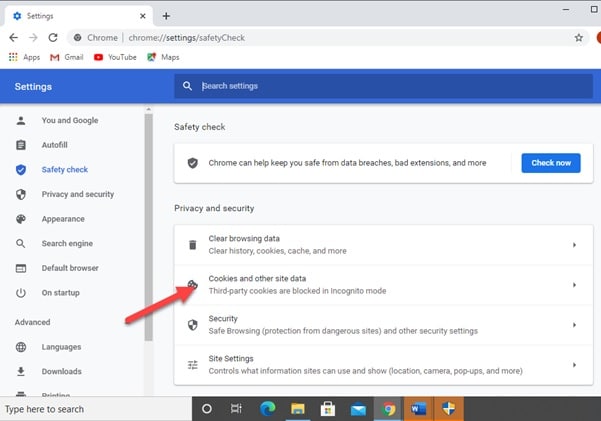Click the search magnifier in settings bar
601x421 pixels.
[187, 86]
